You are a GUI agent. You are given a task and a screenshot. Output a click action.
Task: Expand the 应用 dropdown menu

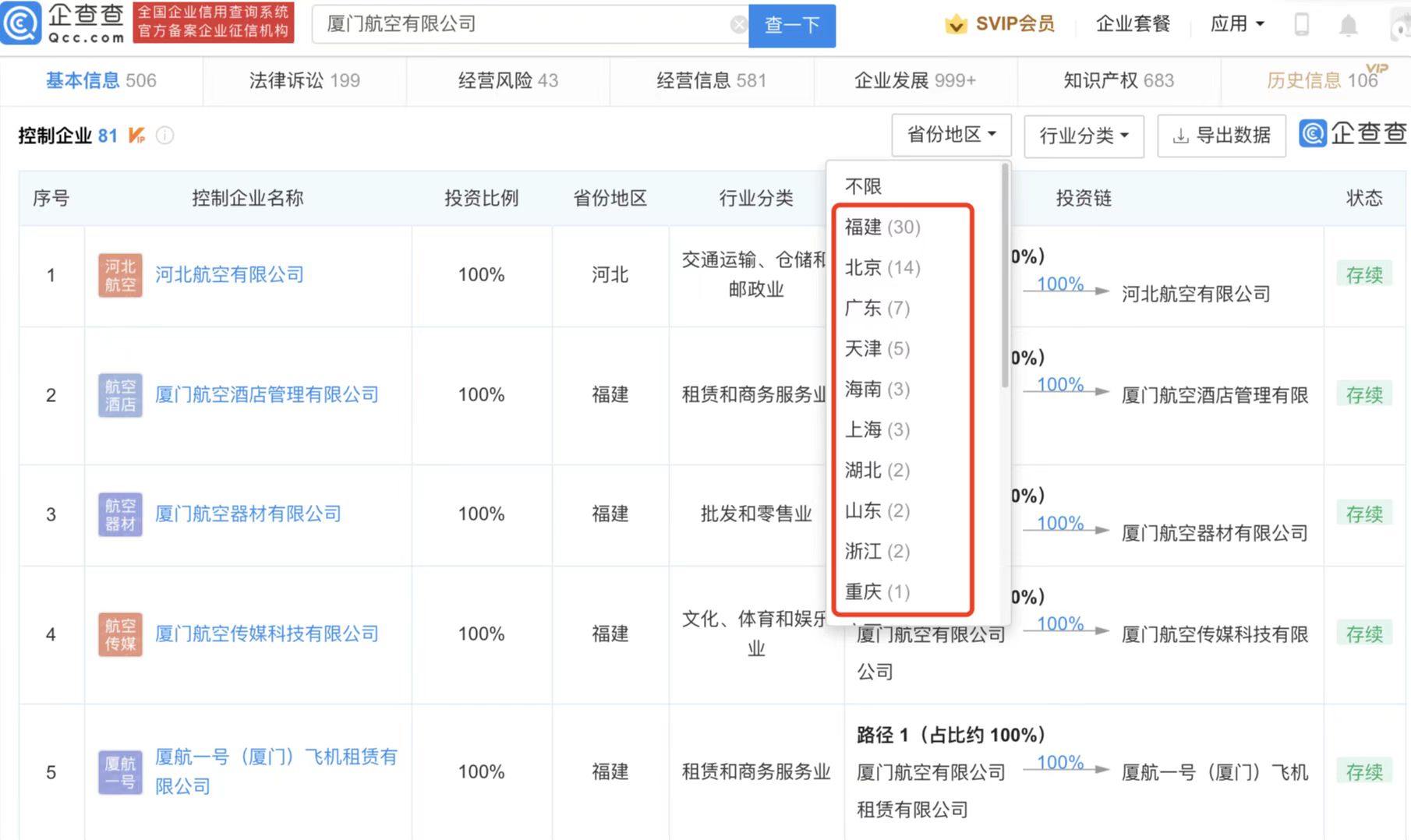pyautogui.click(x=1237, y=24)
